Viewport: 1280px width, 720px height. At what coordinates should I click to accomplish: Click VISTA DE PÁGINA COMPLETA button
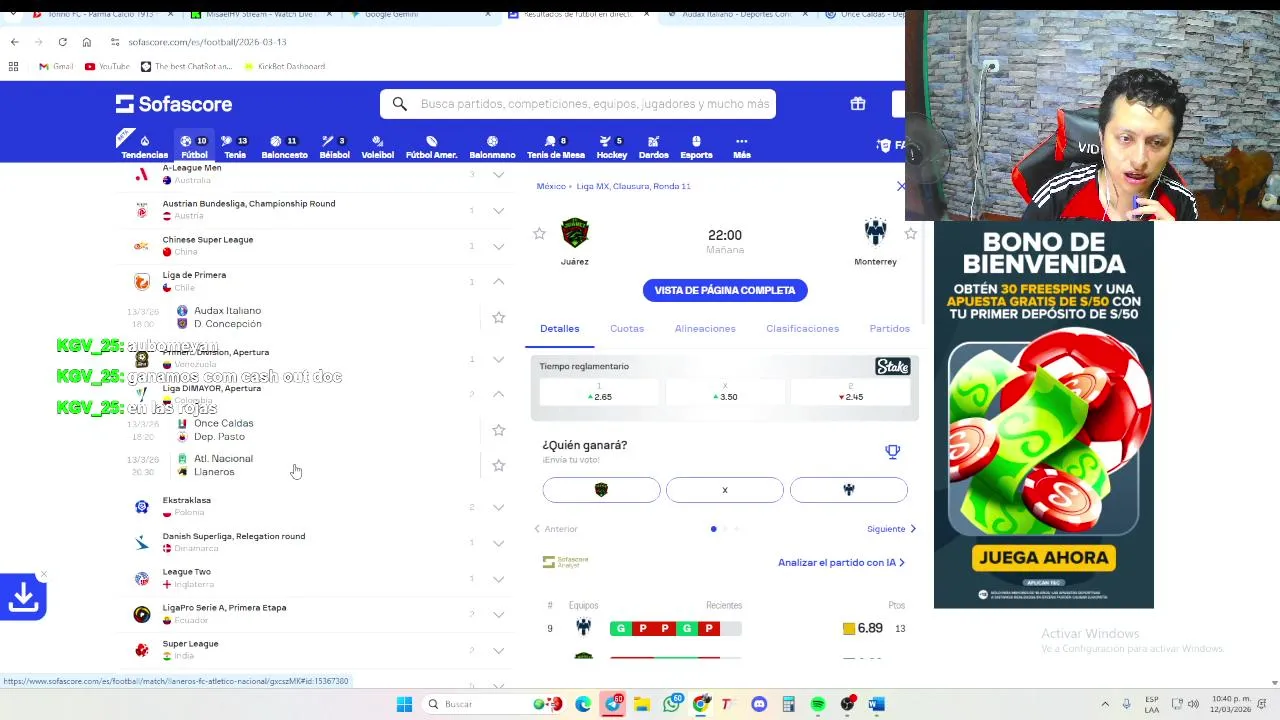(725, 290)
